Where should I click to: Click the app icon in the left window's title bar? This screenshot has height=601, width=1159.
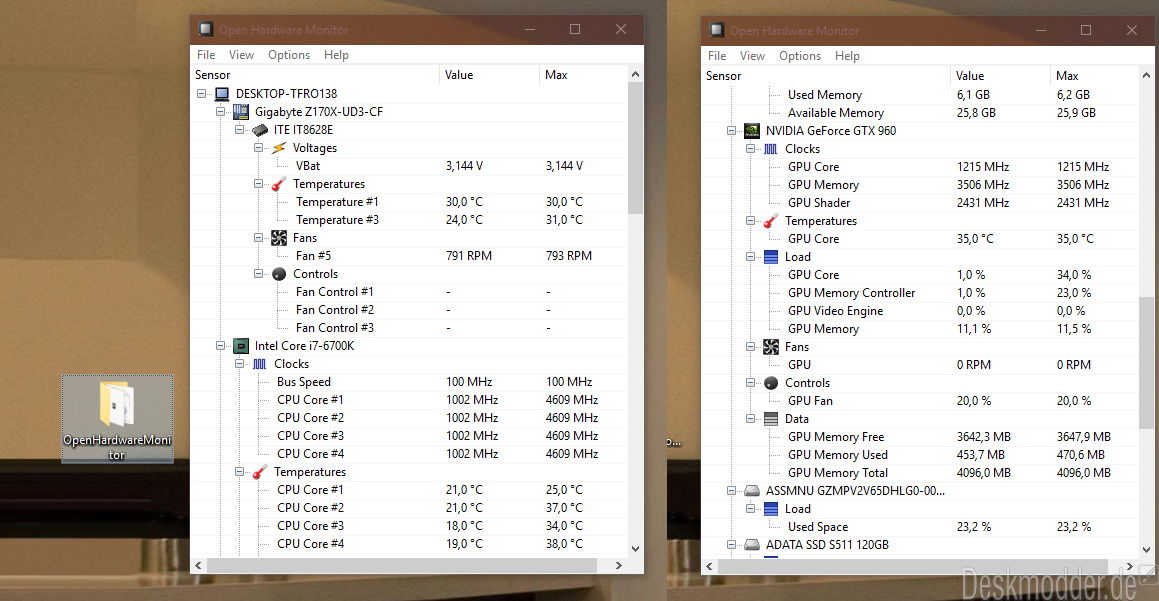(205, 30)
